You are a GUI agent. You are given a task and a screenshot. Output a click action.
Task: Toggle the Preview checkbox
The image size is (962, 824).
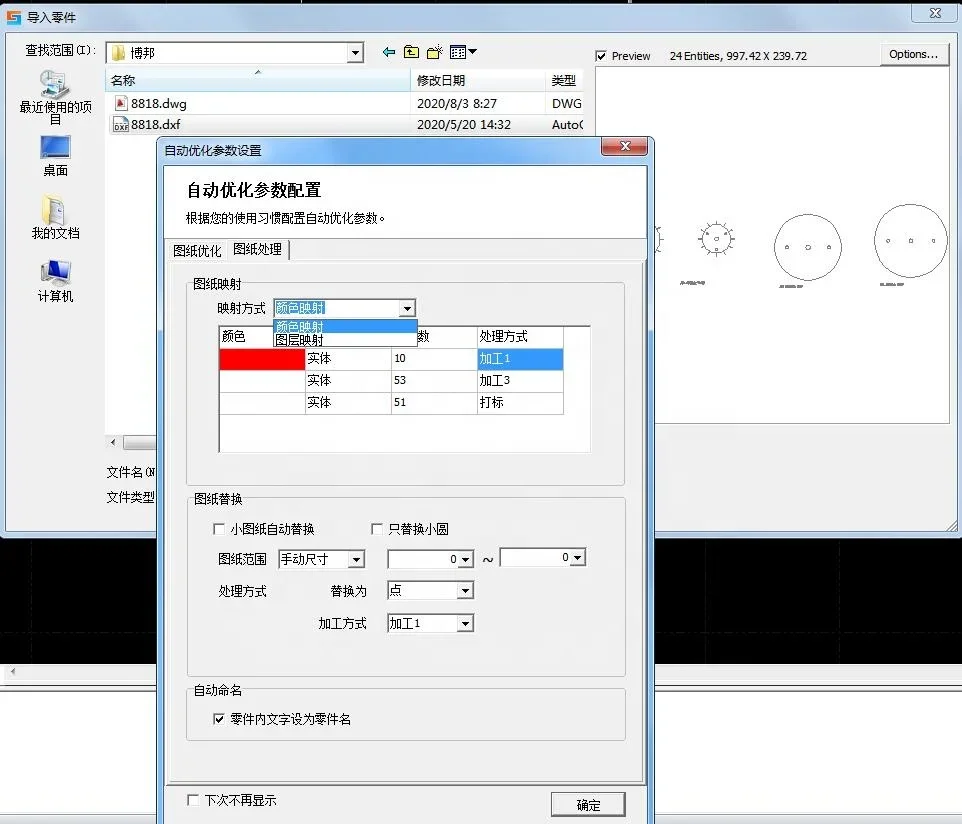coord(601,56)
